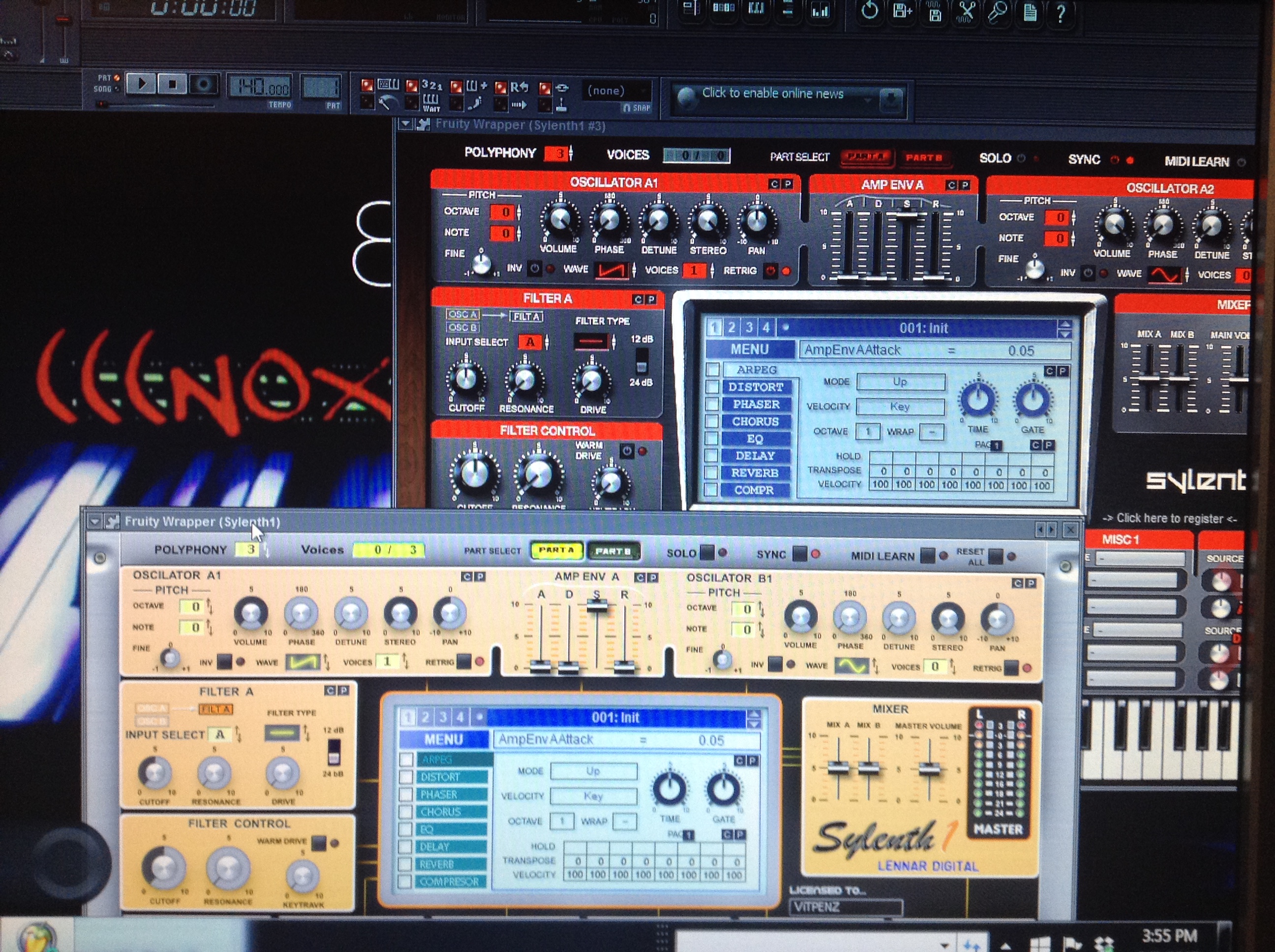Click the typing keyboard to piano icon
Viewport: 1275px width, 952px height.
[x=388, y=85]
